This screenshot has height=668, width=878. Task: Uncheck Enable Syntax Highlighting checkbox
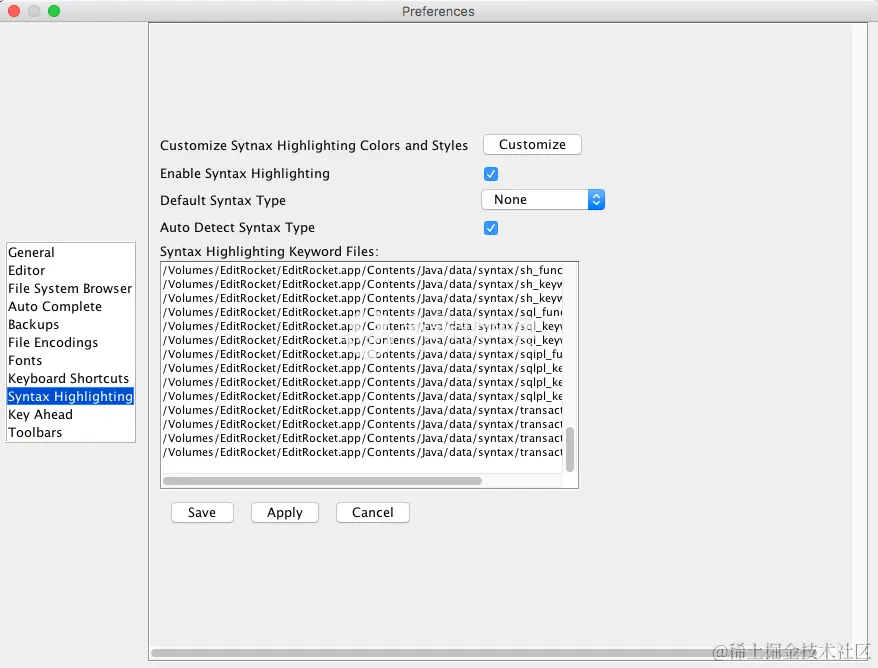(x=491, y=174)
